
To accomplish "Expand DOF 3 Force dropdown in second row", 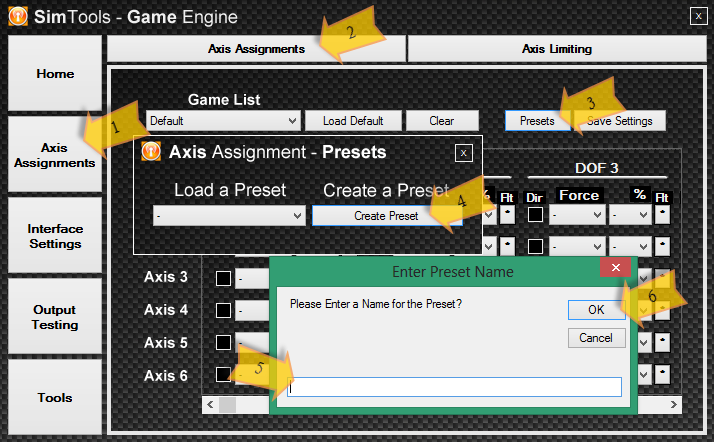I will point(577,247).
